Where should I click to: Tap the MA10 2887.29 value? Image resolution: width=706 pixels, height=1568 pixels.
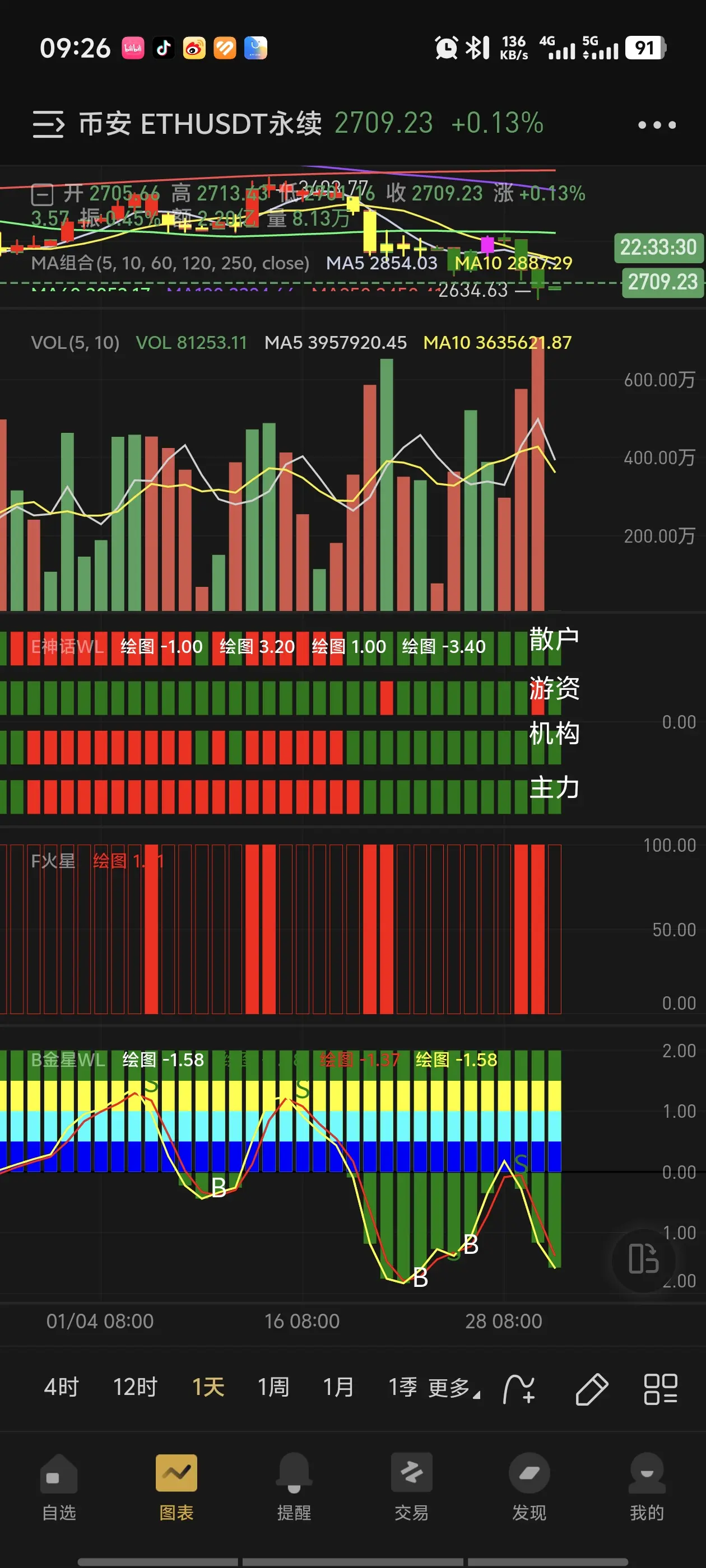click(x=513, y=263)
